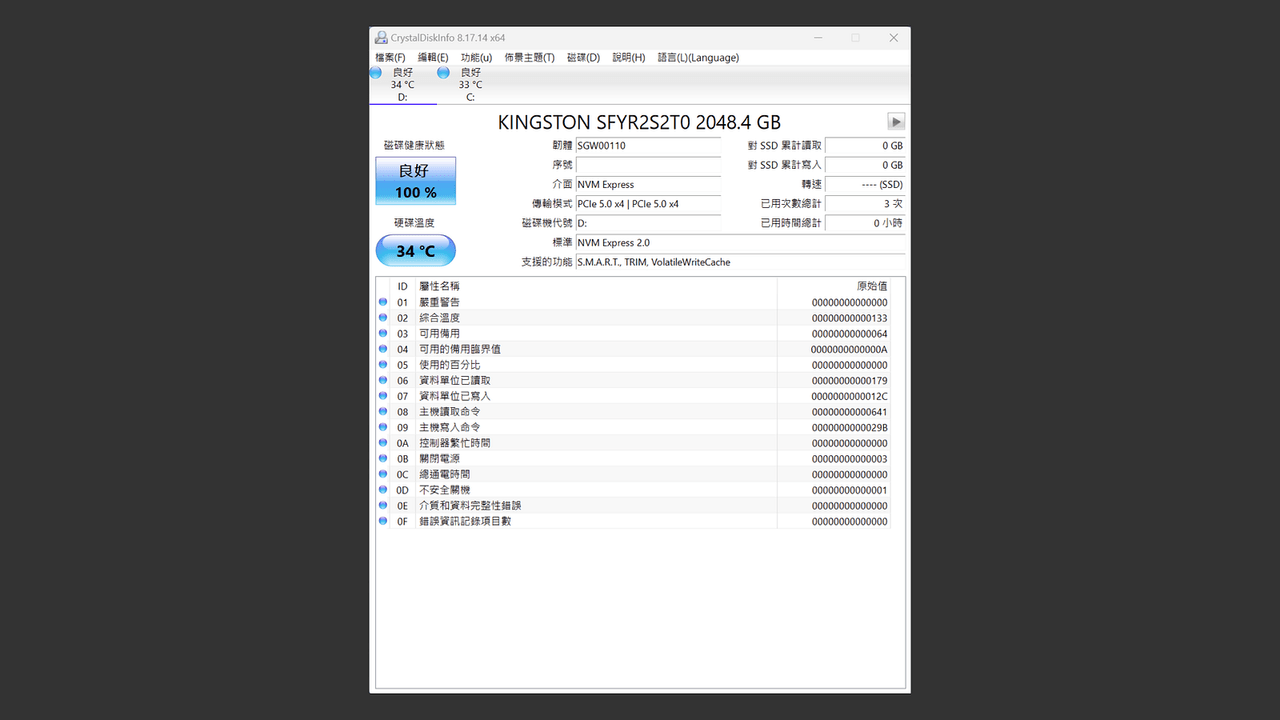Select the 05 使用的百分比 attribute row
The image size is (1280, 720).
pos(640,365)
